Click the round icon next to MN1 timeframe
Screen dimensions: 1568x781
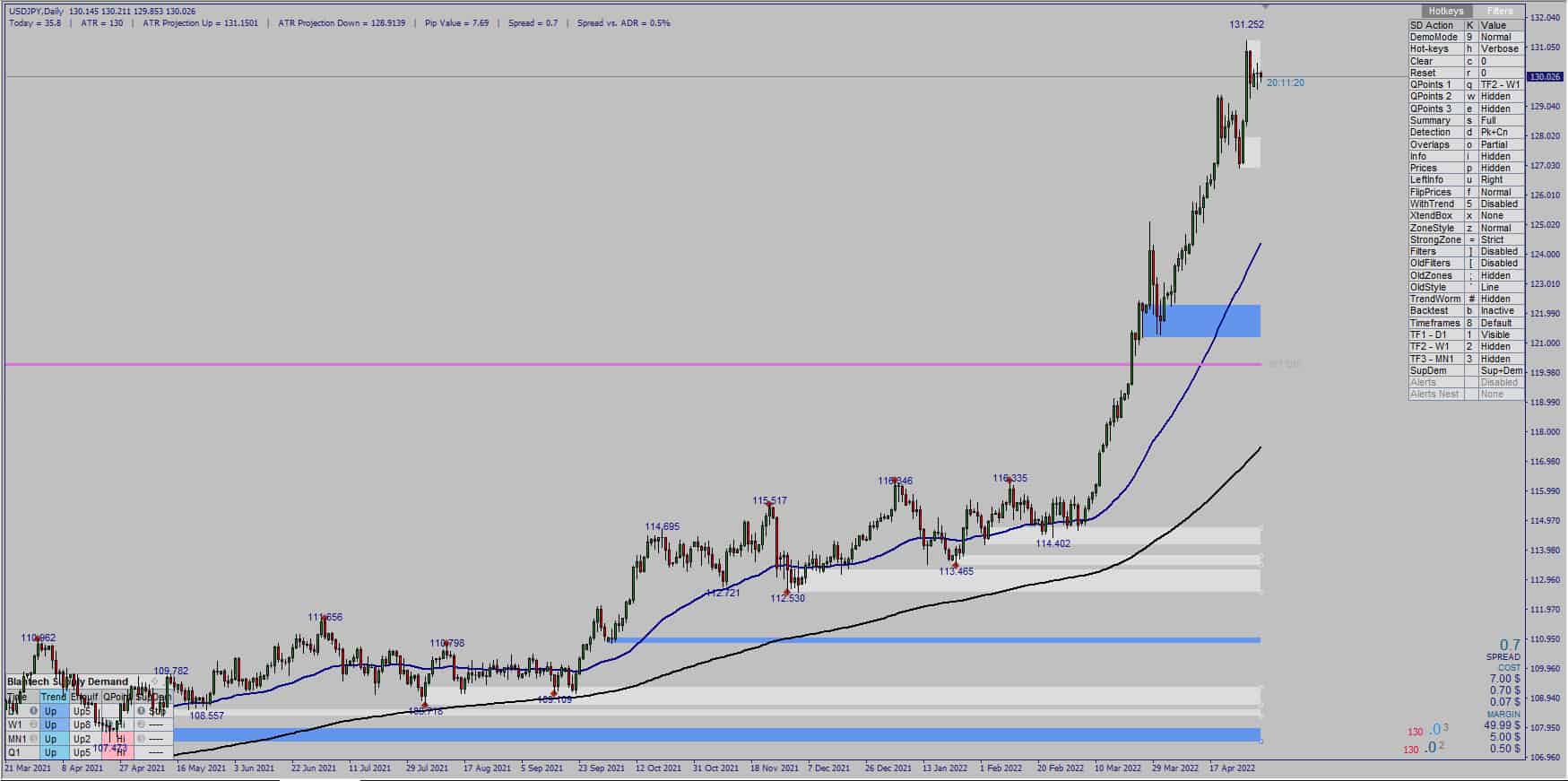[33, 739]
